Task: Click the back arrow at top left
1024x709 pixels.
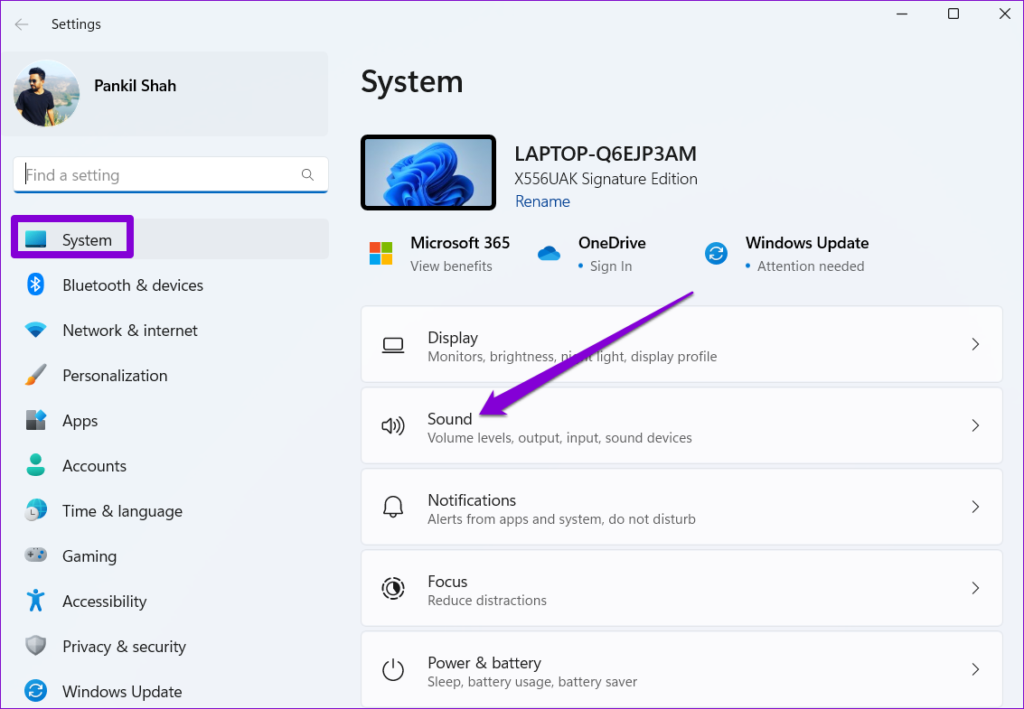Action: 21,23
